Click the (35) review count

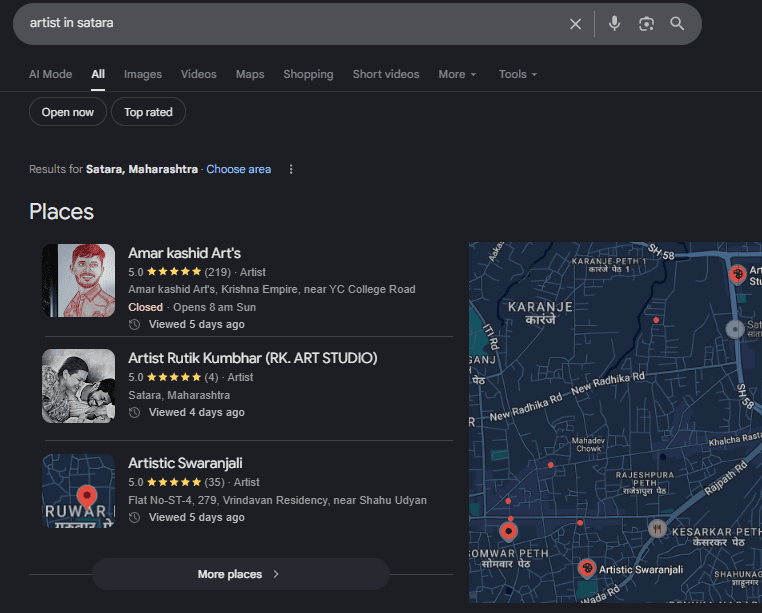(214, 482)
